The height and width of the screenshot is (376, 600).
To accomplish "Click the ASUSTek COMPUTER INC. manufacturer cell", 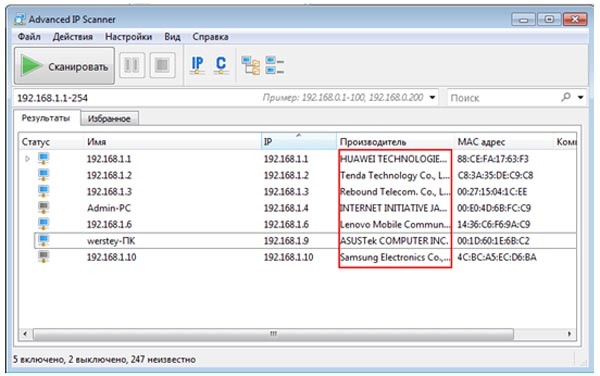I will pos(394,241).
